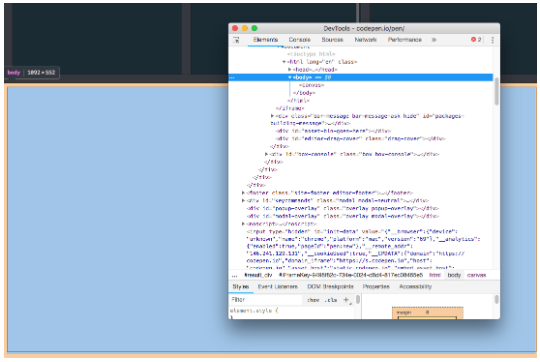Toggle the :hov element state panel
The image size is (540, 362).
point(313,300)
